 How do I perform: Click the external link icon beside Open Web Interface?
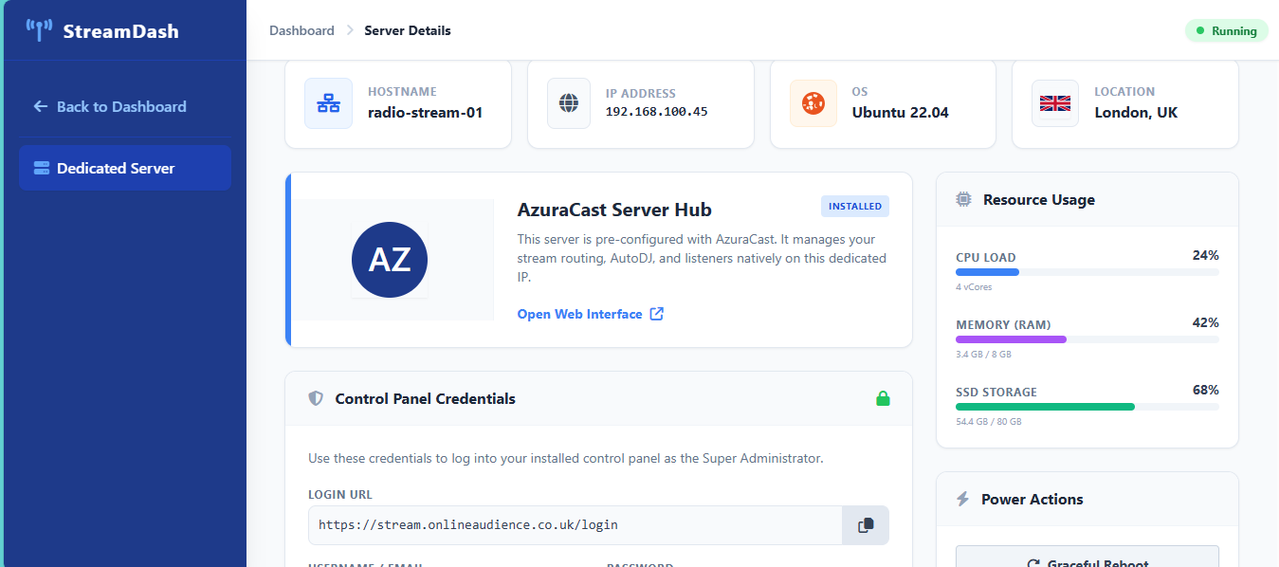click(x=657, y=314)
